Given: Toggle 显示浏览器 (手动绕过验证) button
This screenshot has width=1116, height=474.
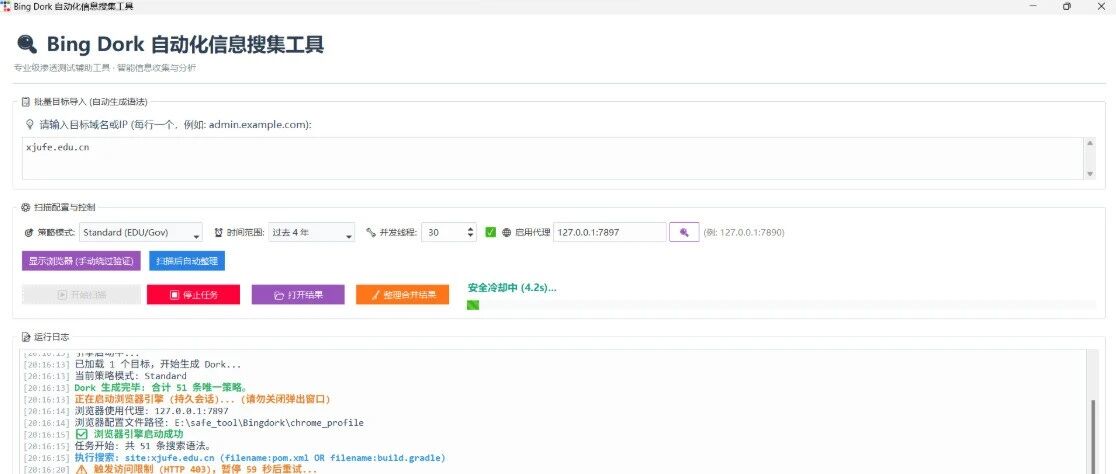Looking at the screenshot, I should tap(81, 261).
